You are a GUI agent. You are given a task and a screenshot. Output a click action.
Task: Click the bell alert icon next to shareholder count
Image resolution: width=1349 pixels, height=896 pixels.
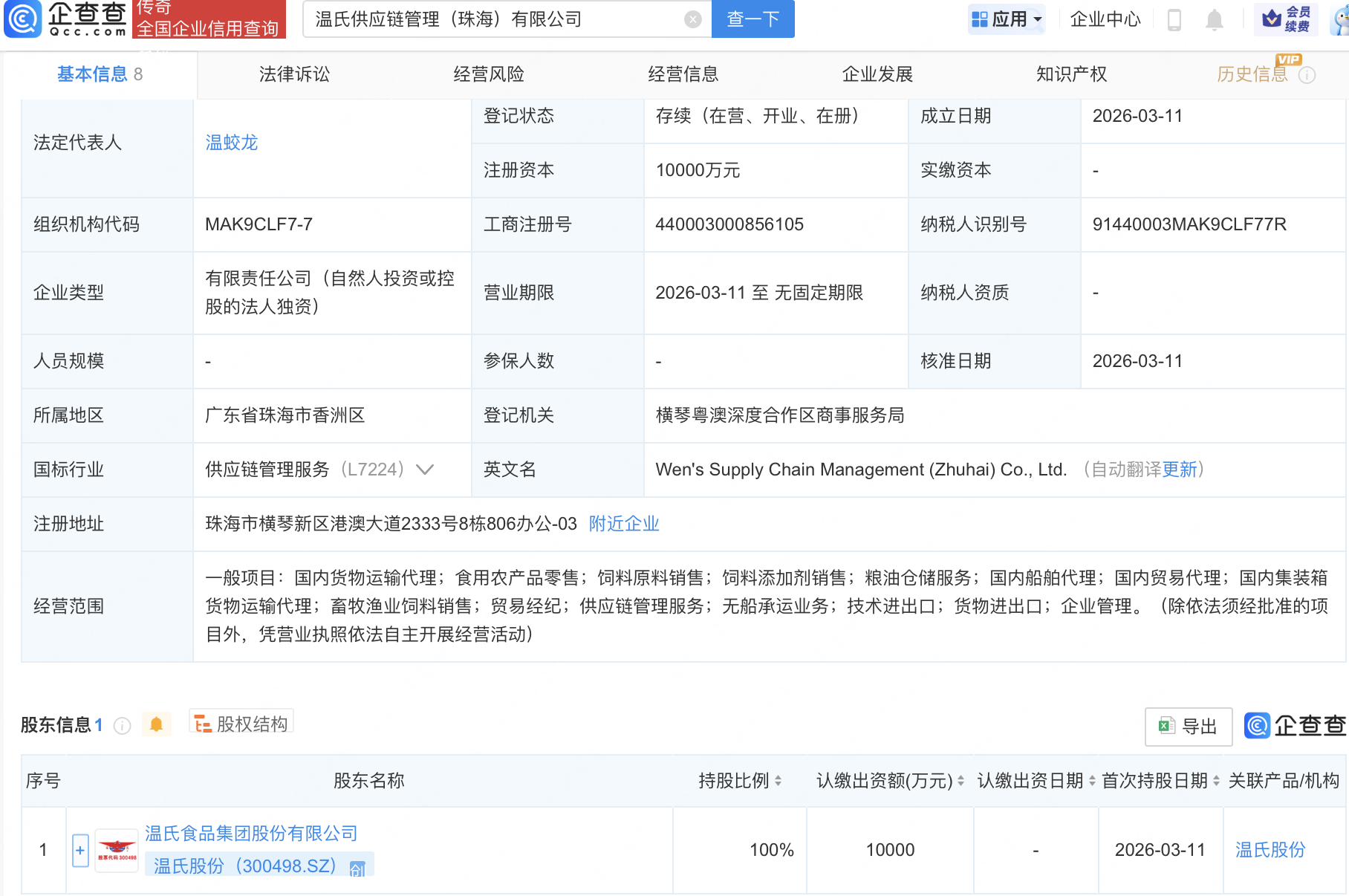pyautogui.click(x=156, y=724)
